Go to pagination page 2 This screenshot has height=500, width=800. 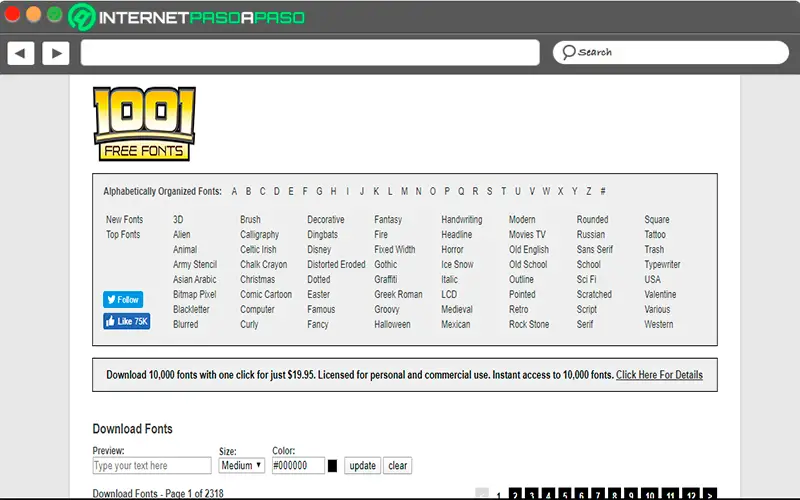pos(516,494)
